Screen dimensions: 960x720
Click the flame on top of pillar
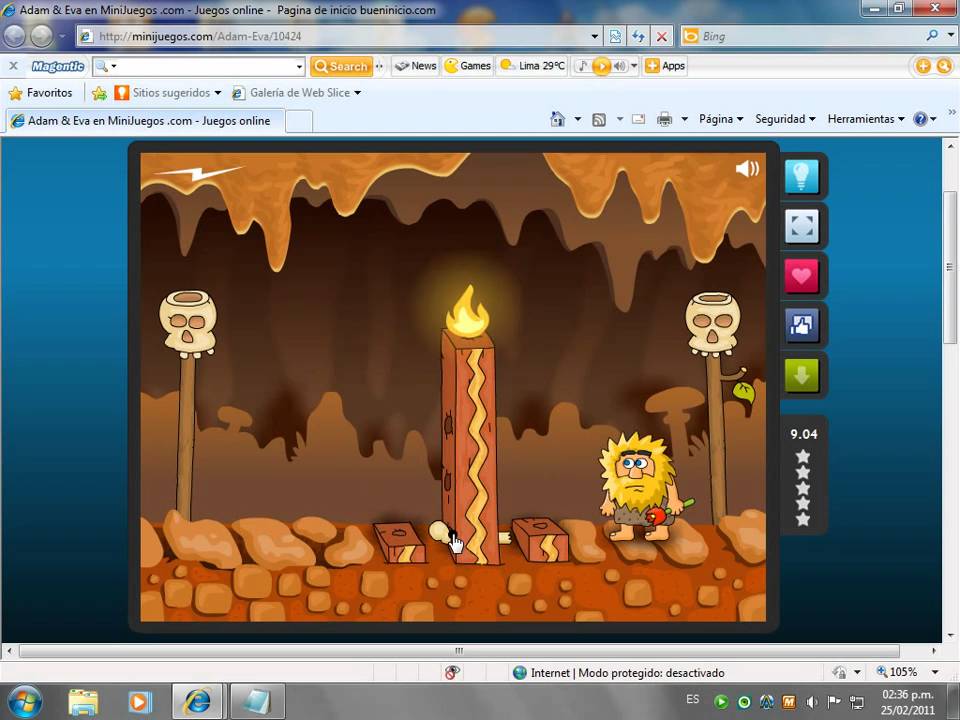(468, 311)
